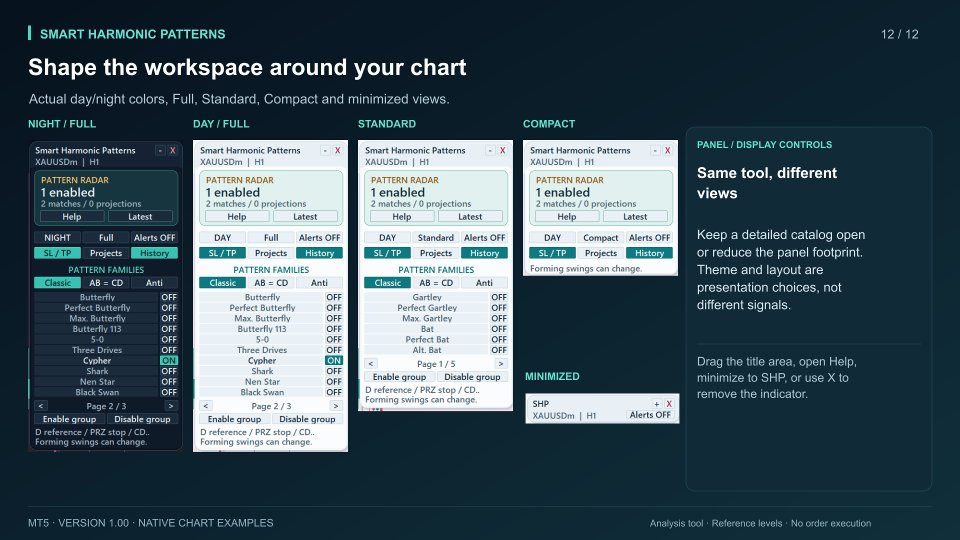Click Enable group in Day Full panel
The width and height of the screenshot is (960, 540).
coord(234,419)
